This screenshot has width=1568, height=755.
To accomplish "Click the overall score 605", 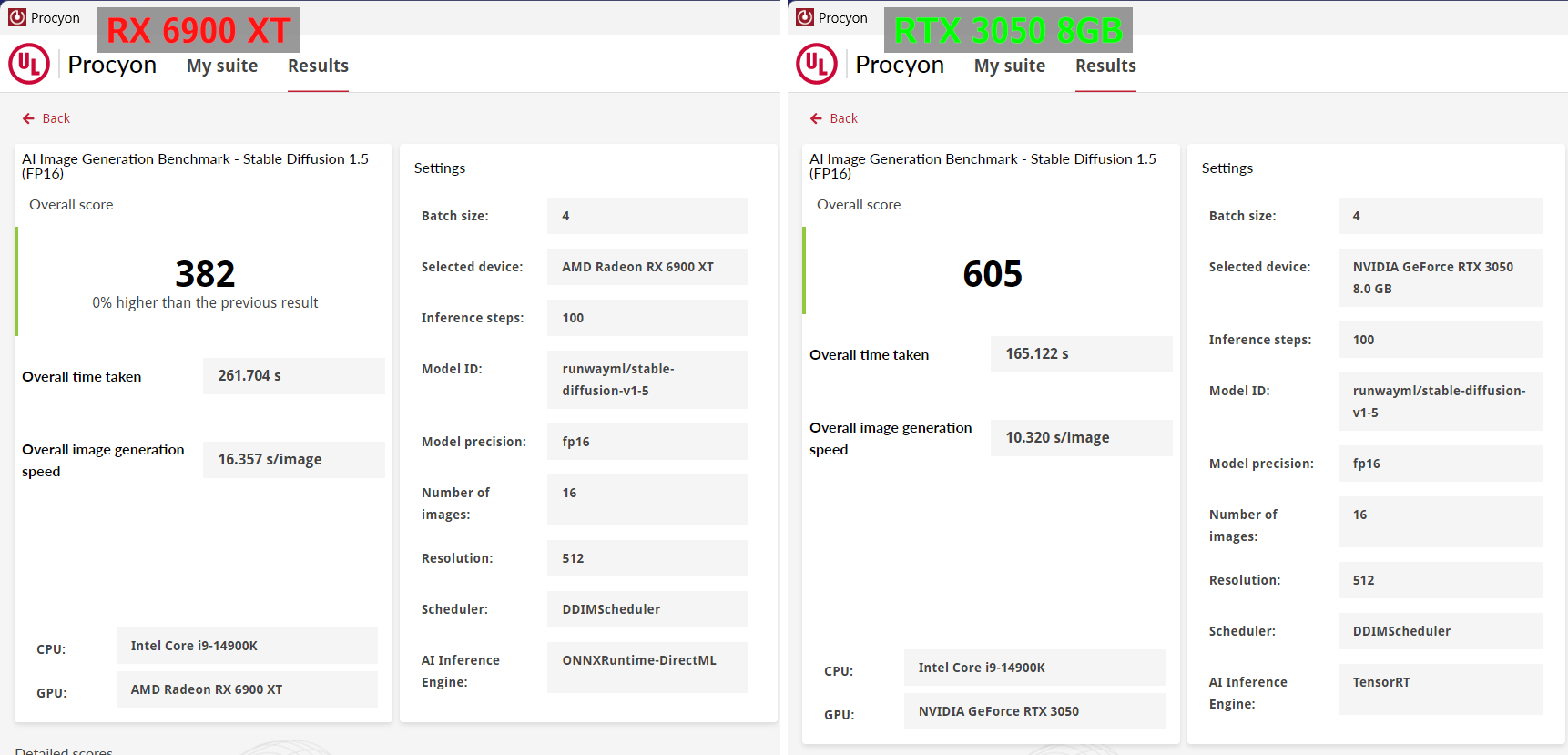I will click(993, 274).
